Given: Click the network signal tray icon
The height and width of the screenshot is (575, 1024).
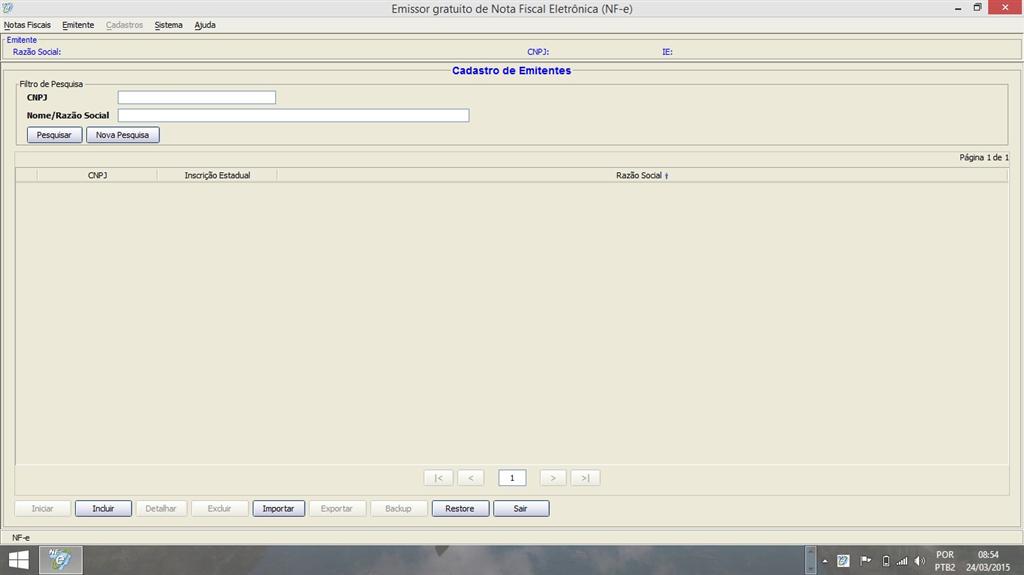Looking at the screenshot, I should 902,561.
